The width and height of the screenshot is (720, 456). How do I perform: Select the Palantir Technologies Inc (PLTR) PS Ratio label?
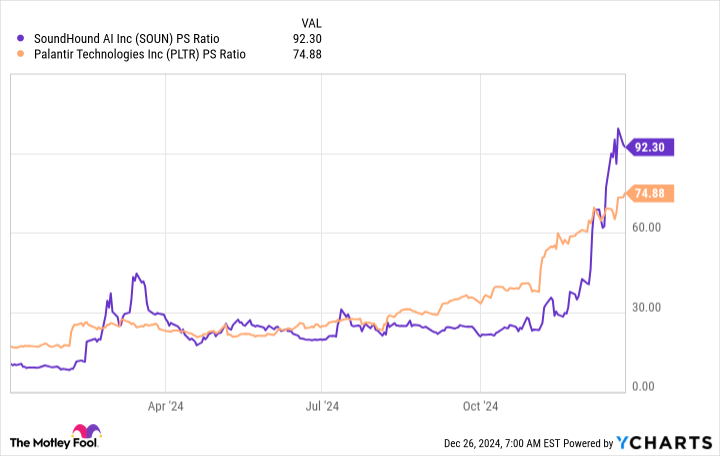(140, 54)
